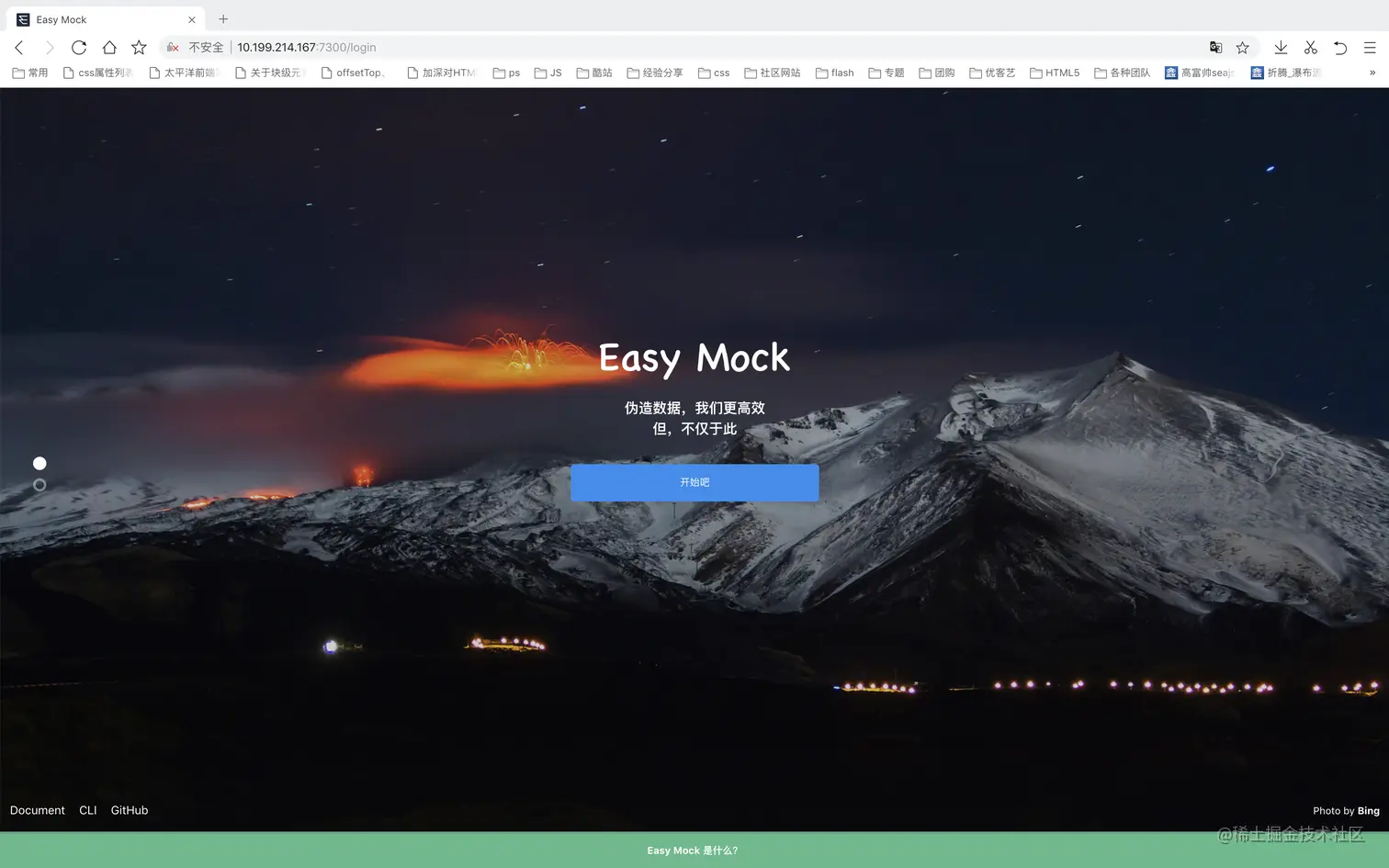The image size is (1389, 868).
Task: Open the 各种团队 bookmarks folder
Action: point(1123,73)
